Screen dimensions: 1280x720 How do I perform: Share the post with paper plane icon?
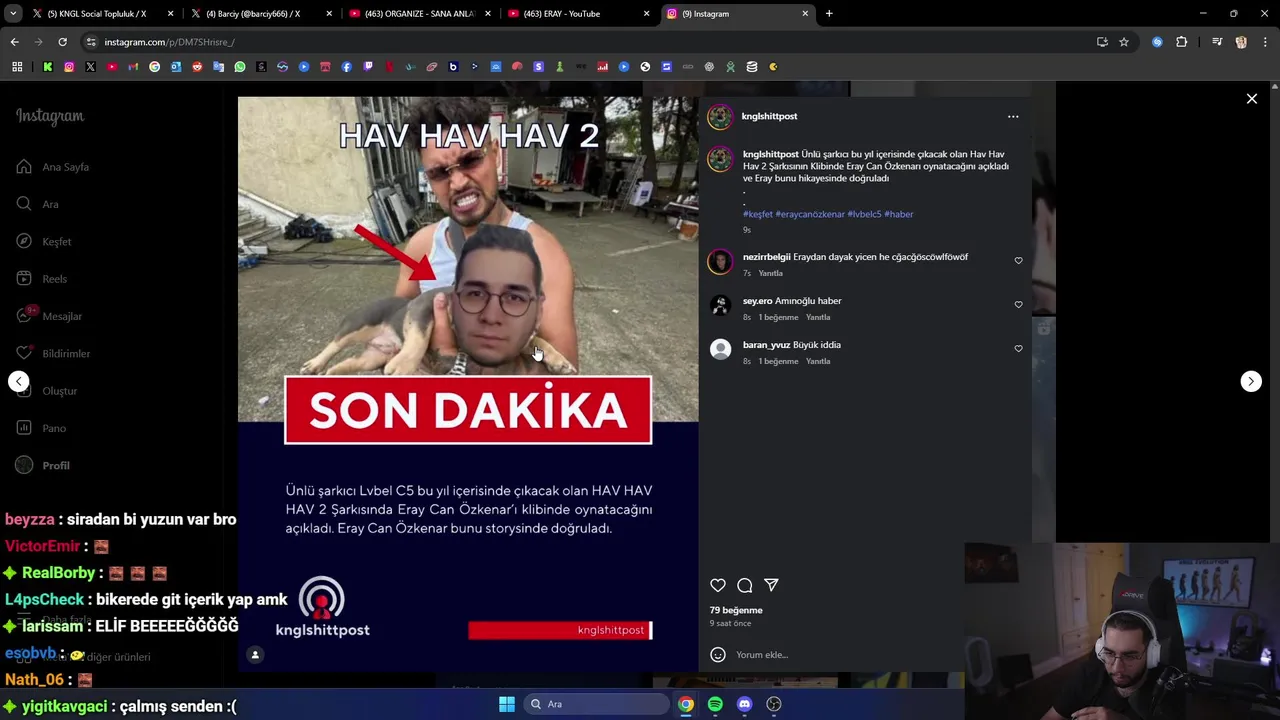point(771,585)
